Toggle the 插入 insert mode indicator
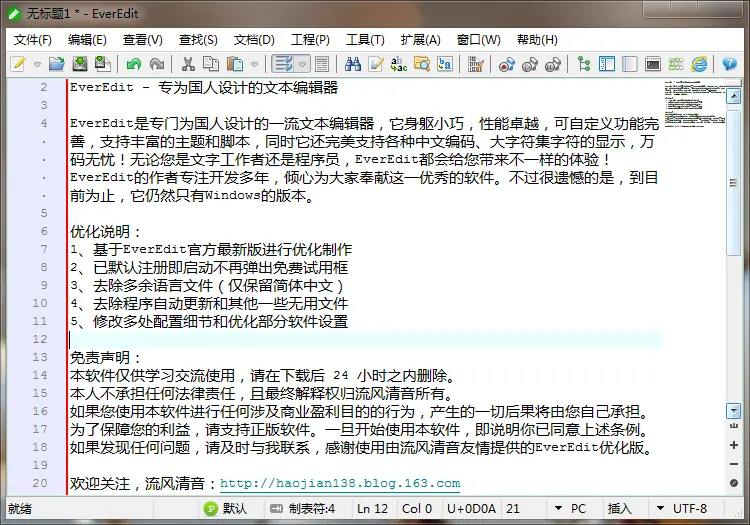 (x=619, y=509)
